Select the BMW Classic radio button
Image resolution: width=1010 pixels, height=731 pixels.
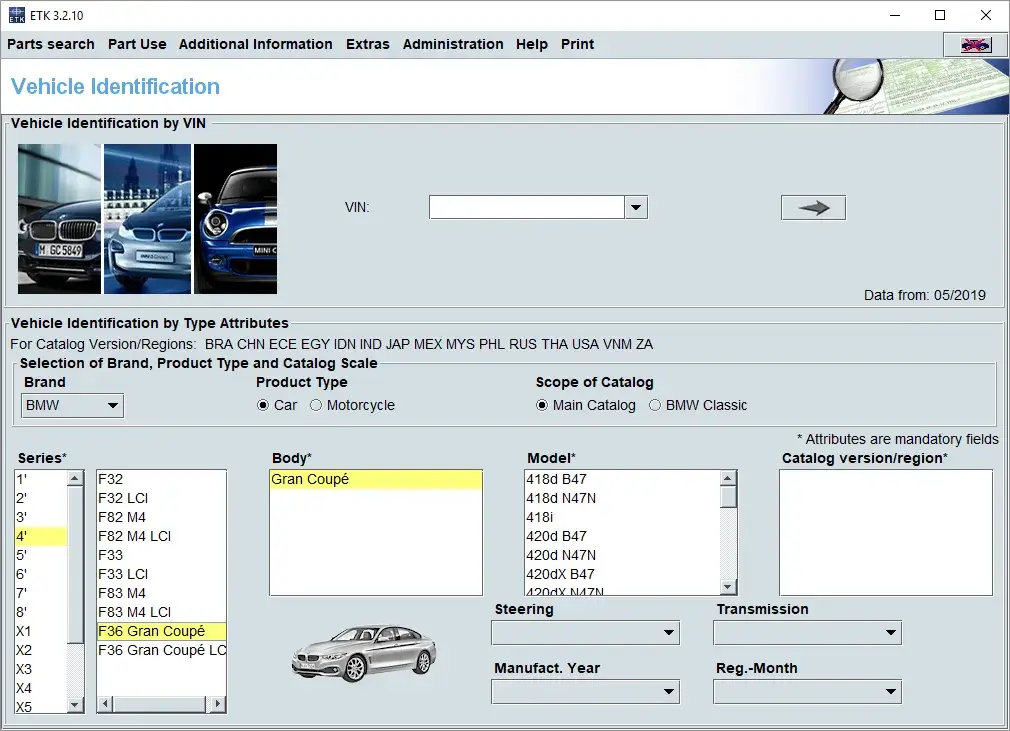click(655, 405)
